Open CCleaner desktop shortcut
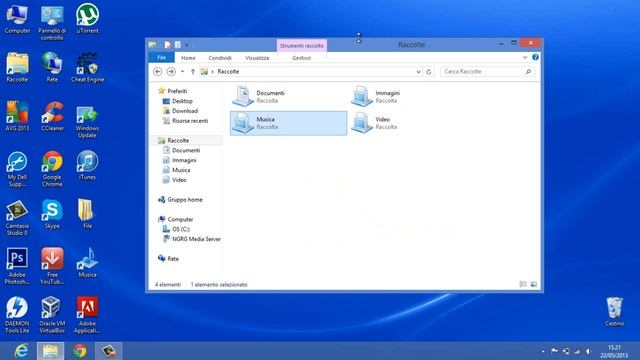This screenshot has width=640, height=360. pyautogui.click(x=52, y=116)
